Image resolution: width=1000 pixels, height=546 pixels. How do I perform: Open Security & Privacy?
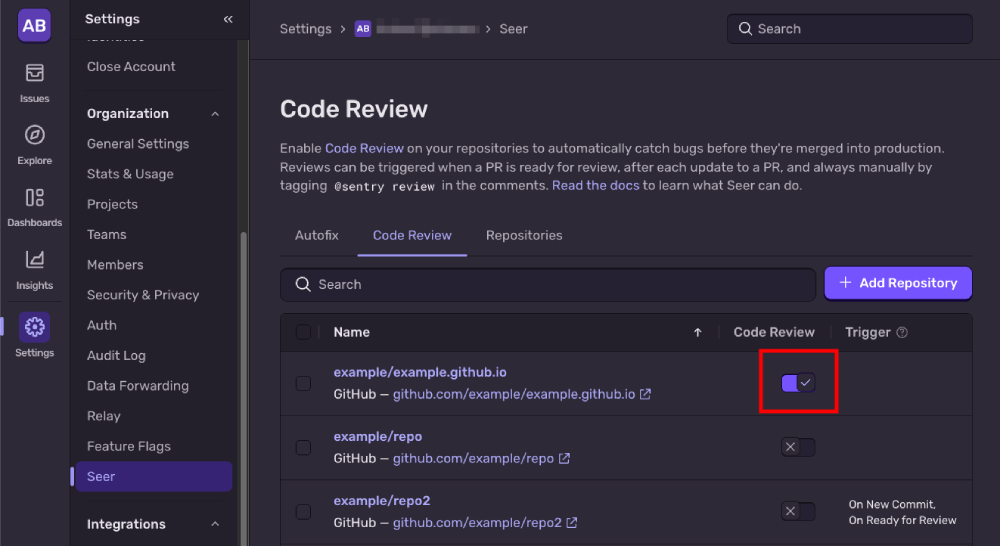pos(143,295)
